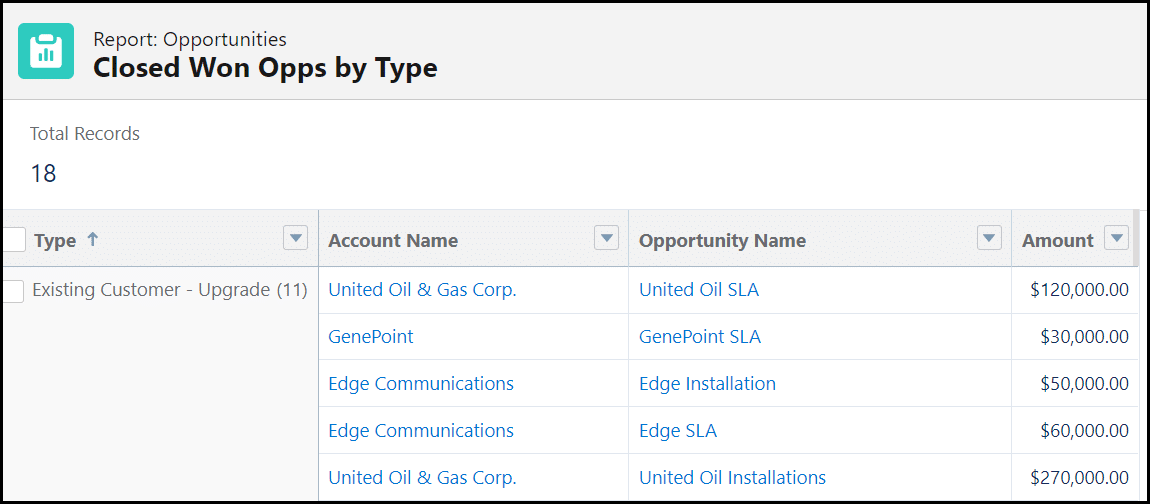Open Edge Communications account for Edge Installation
1150x504 pixels.
(421, 384)
